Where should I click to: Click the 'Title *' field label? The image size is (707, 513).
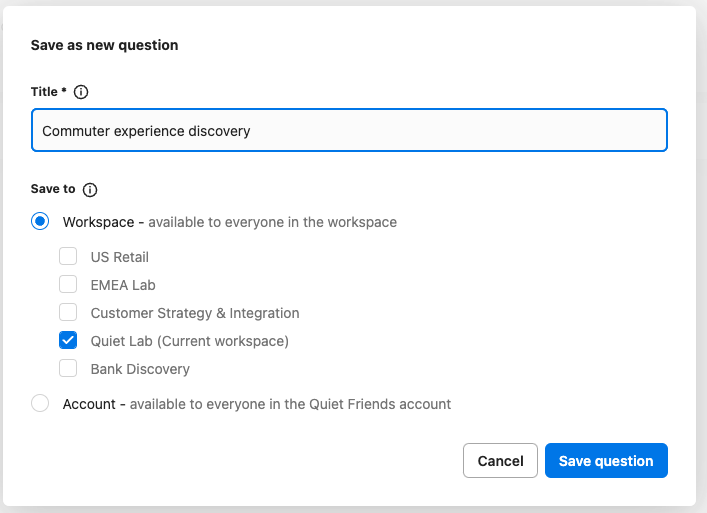point(49,92)
